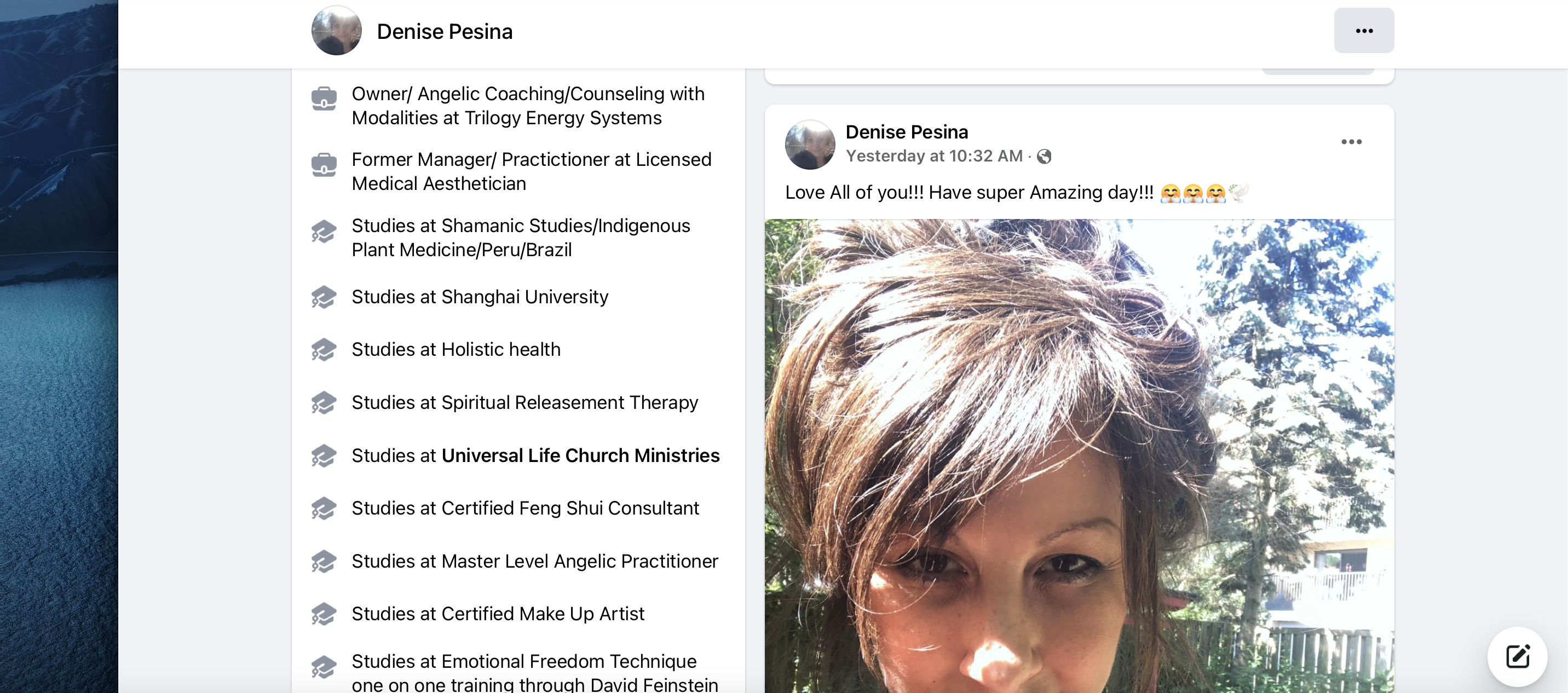Click graduation cap beside Certified Make Up Artist
Screen dimensions: 1568x693
[x=324, y=614]
